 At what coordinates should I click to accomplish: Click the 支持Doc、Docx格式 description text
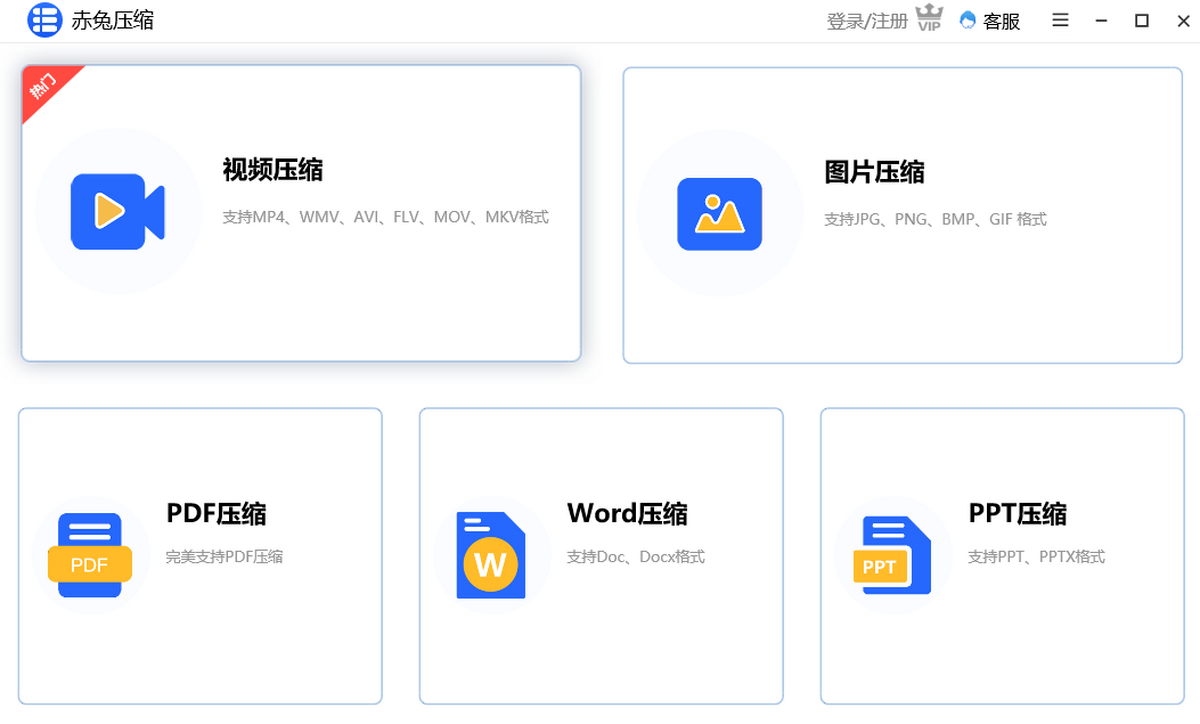pos(636,557)
